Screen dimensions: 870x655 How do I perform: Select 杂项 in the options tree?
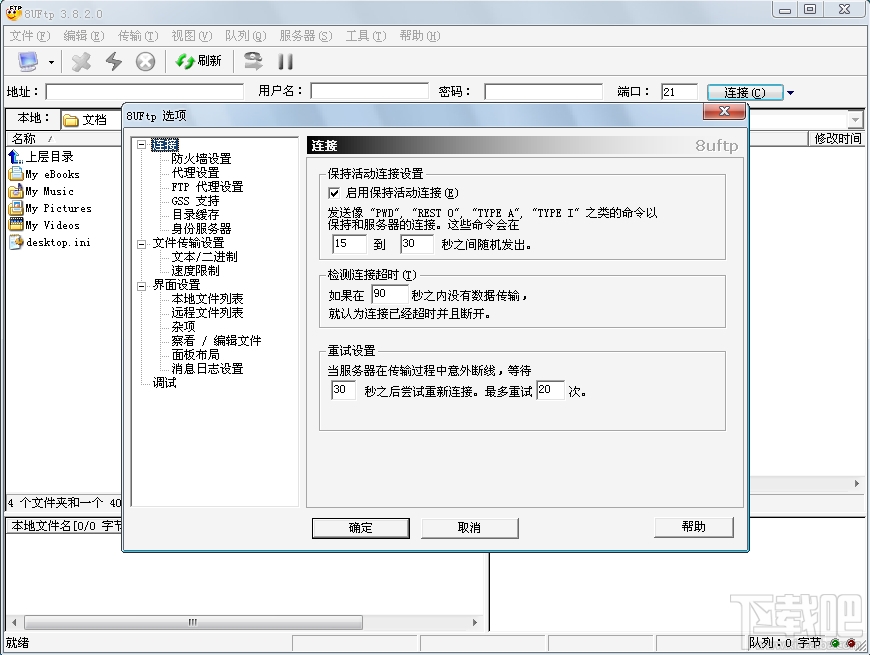point(183,327)
